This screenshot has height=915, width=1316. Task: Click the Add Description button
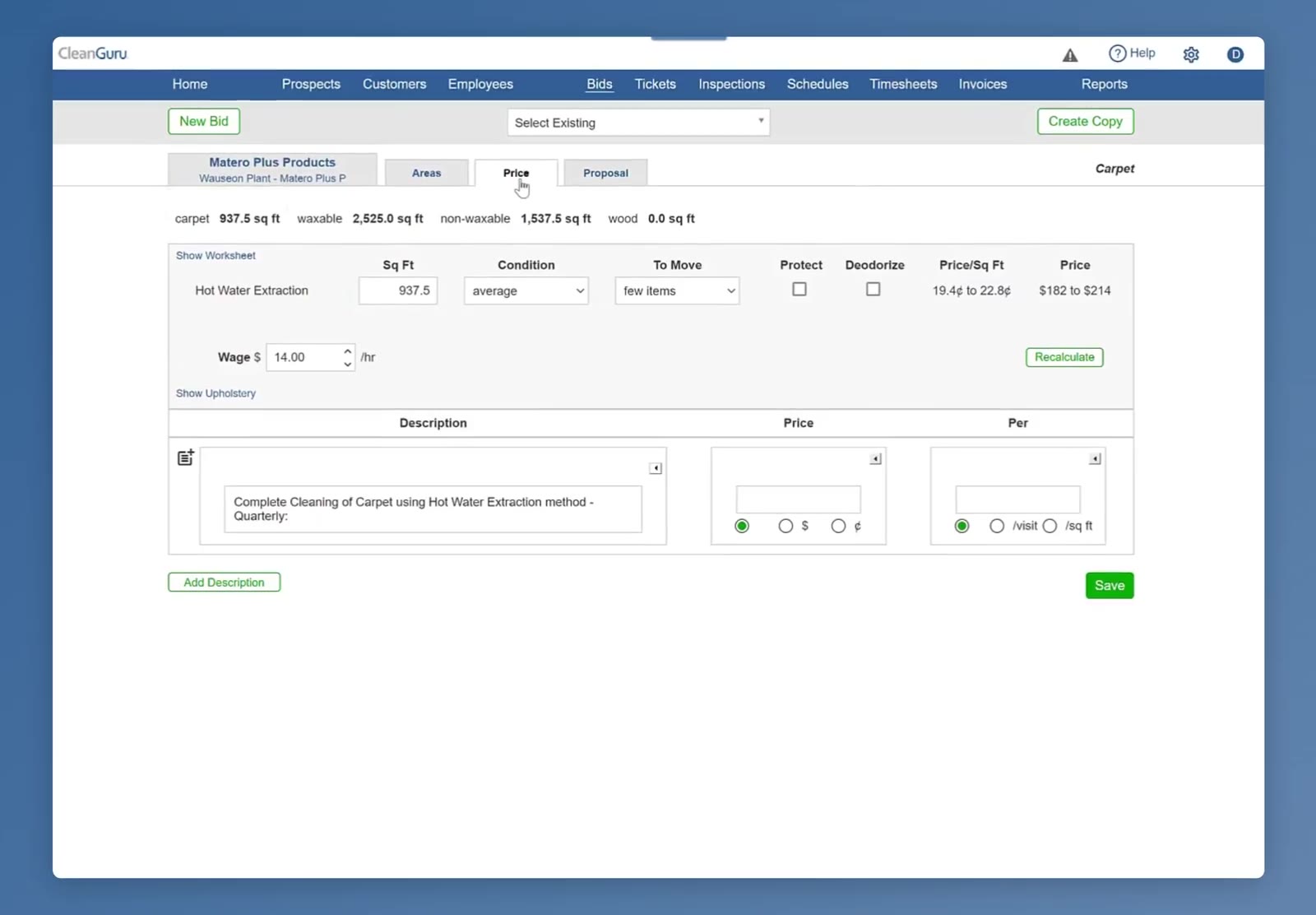tap(225, 583)
